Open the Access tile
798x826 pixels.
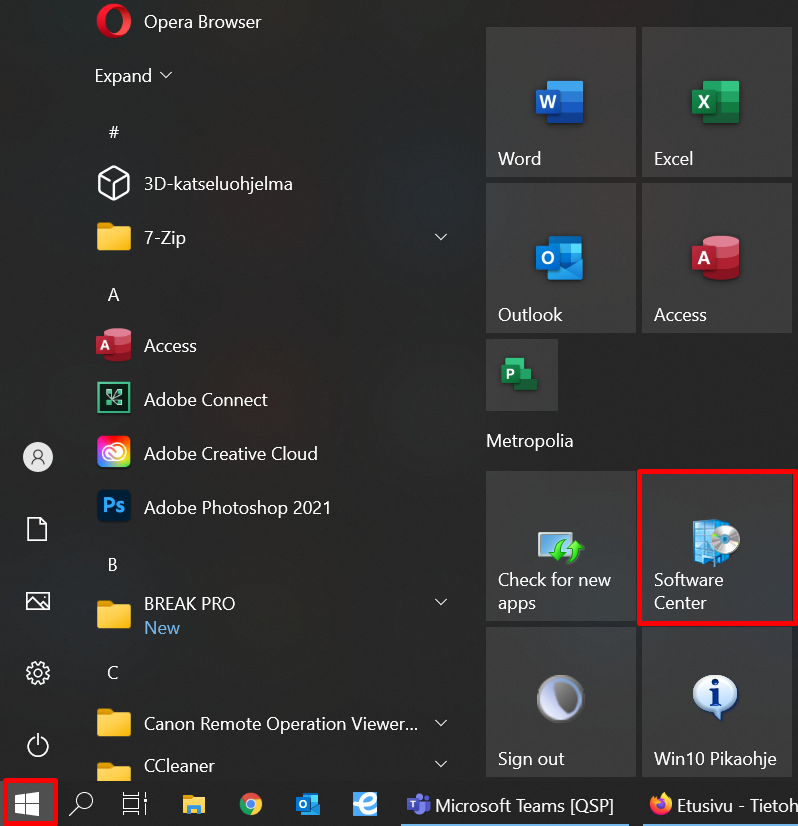[716, 258]
